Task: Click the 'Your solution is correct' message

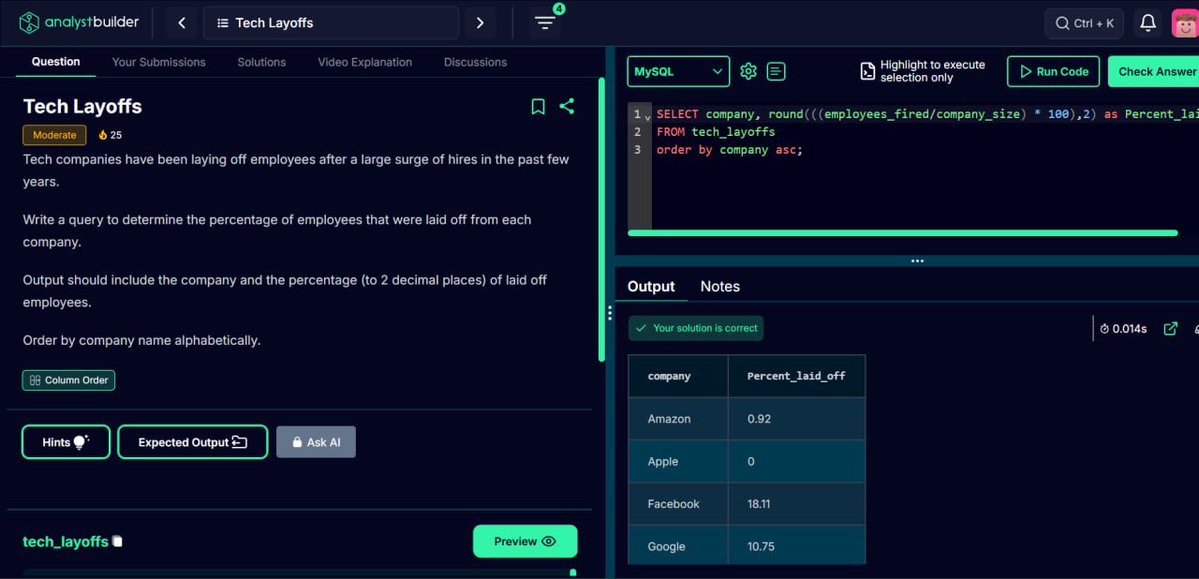Action: coord(696,328)
